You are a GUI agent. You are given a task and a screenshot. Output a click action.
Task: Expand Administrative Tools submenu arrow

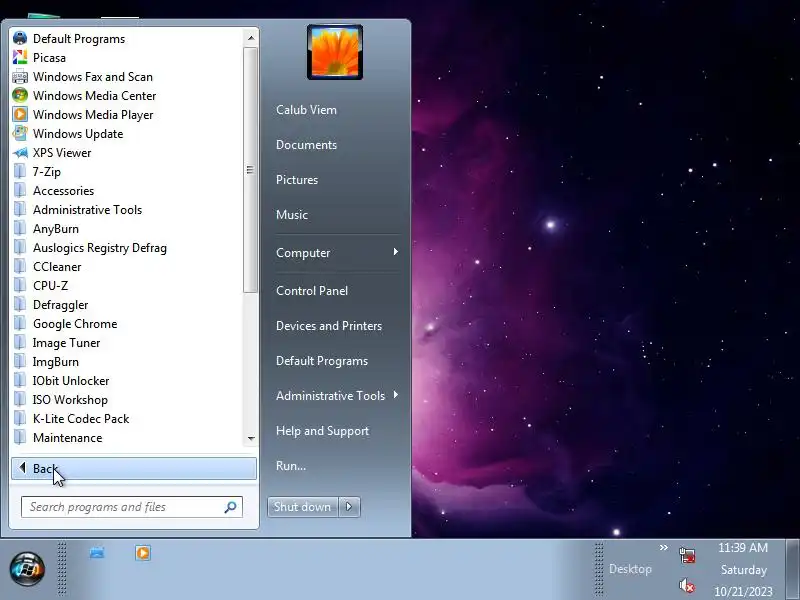tap(395, 395)
